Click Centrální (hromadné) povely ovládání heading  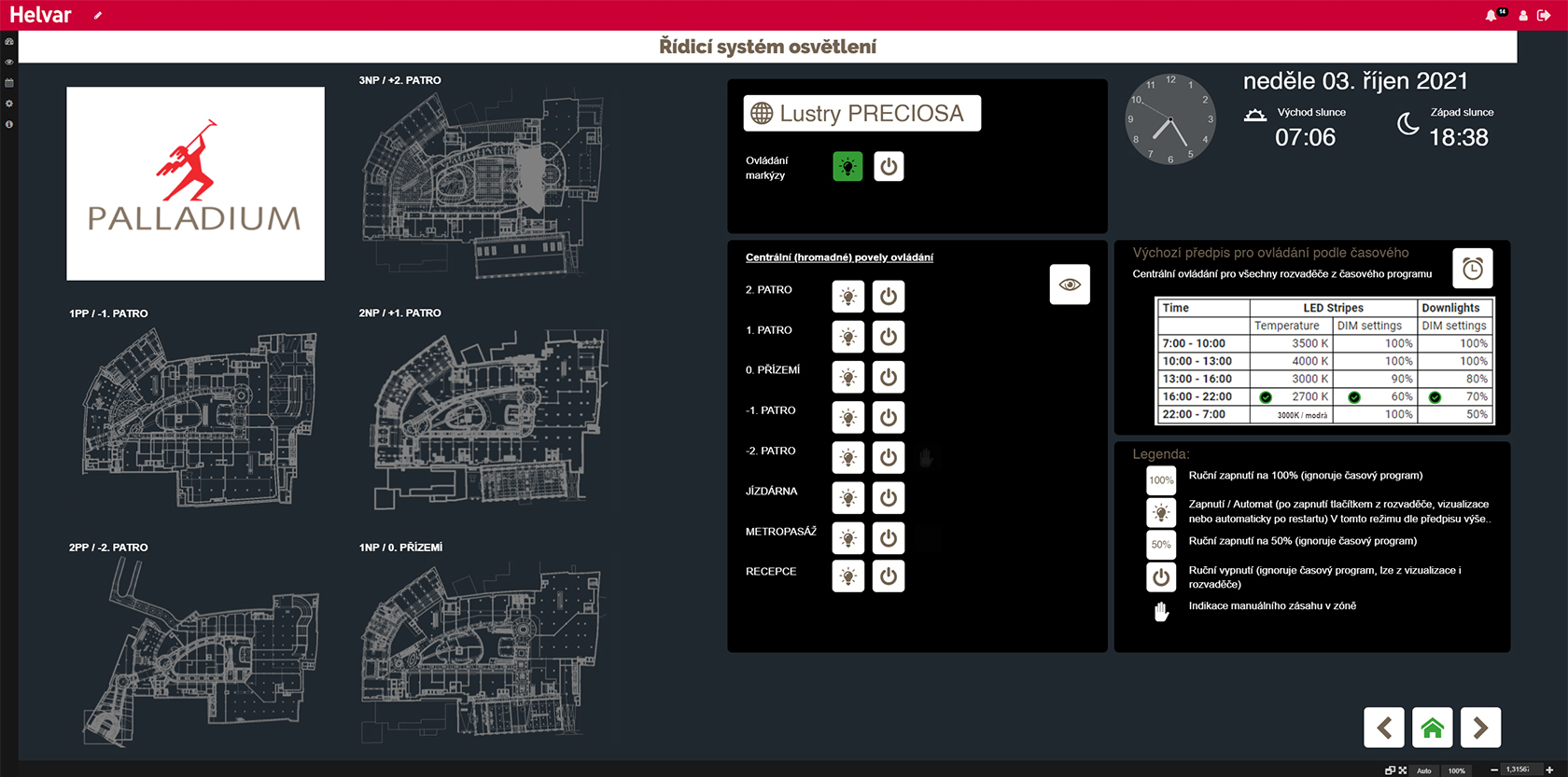(x=839, y=257)
